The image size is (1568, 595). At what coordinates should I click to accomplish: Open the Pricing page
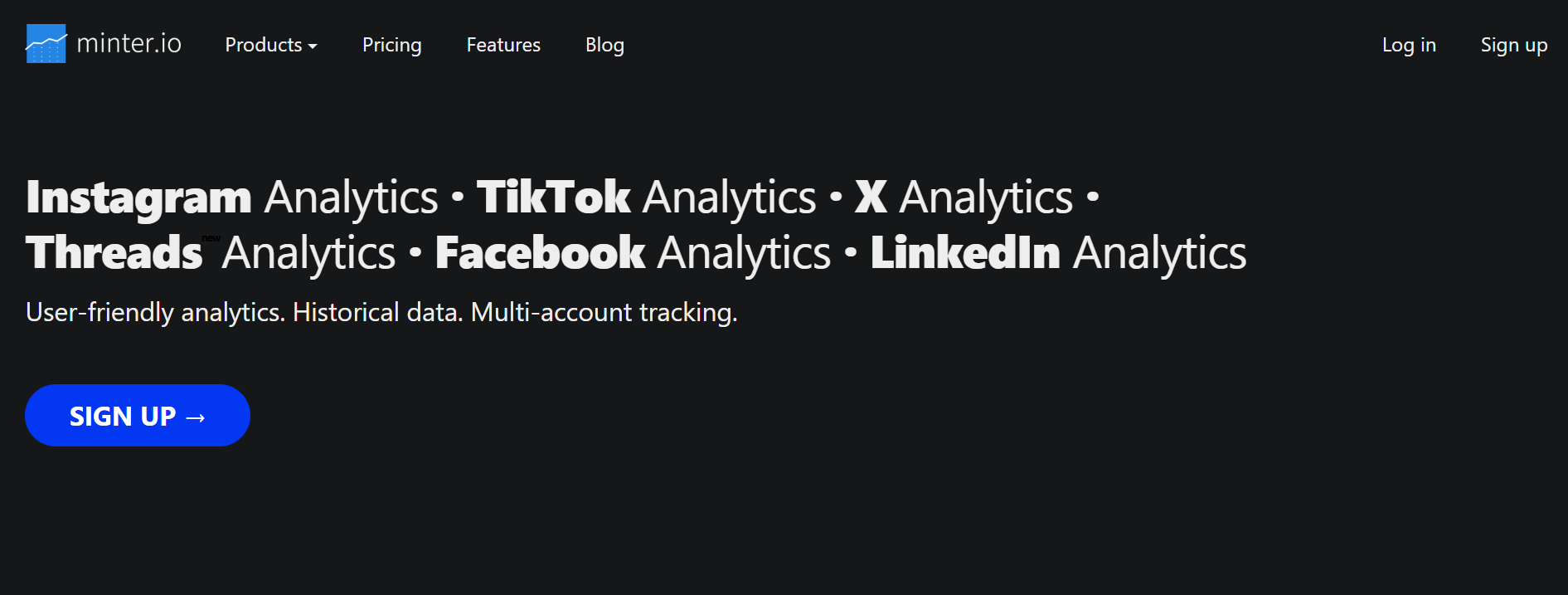(x=391, y=45)
